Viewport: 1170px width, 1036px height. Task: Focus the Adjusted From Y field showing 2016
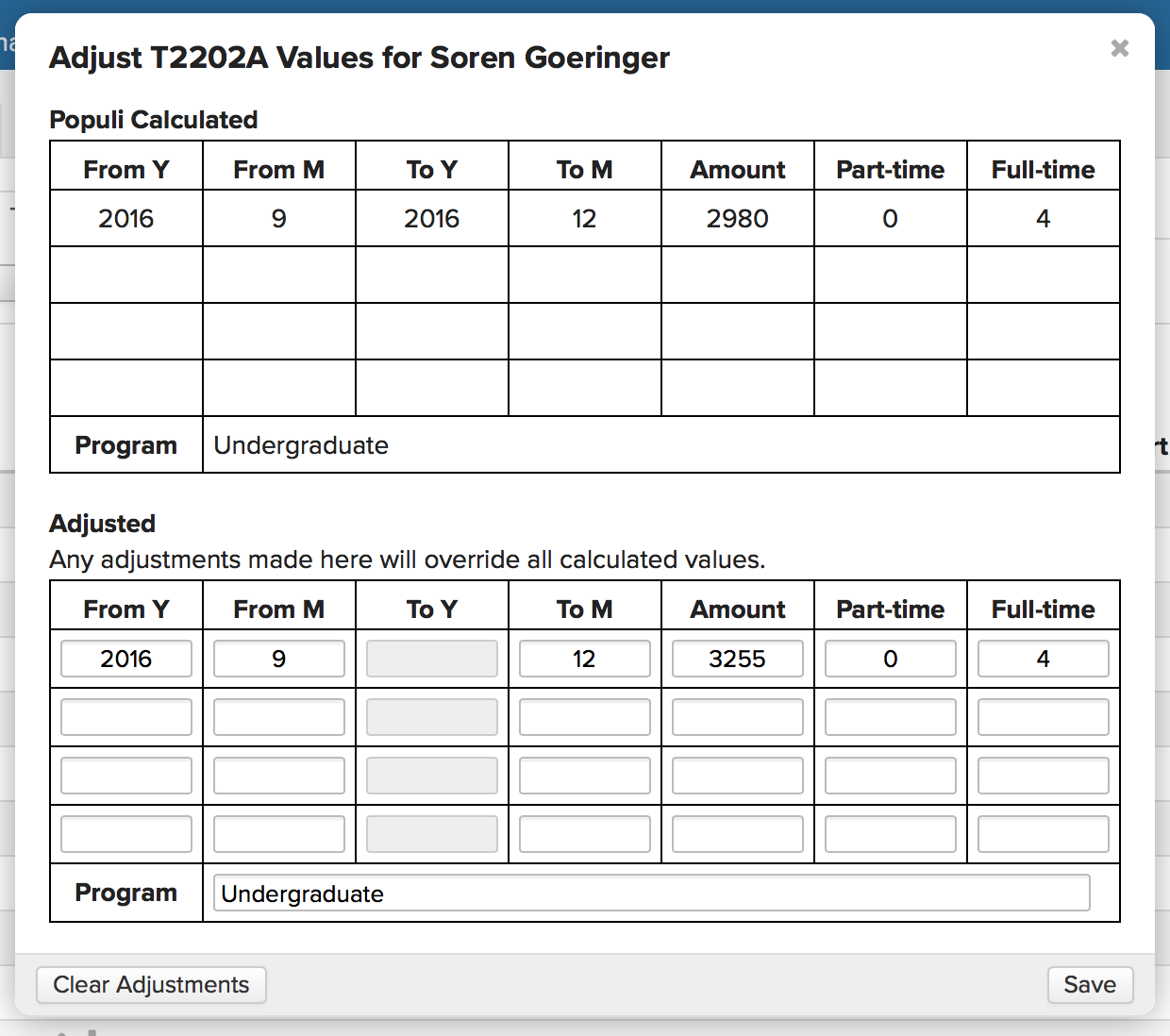click(126, 659)
